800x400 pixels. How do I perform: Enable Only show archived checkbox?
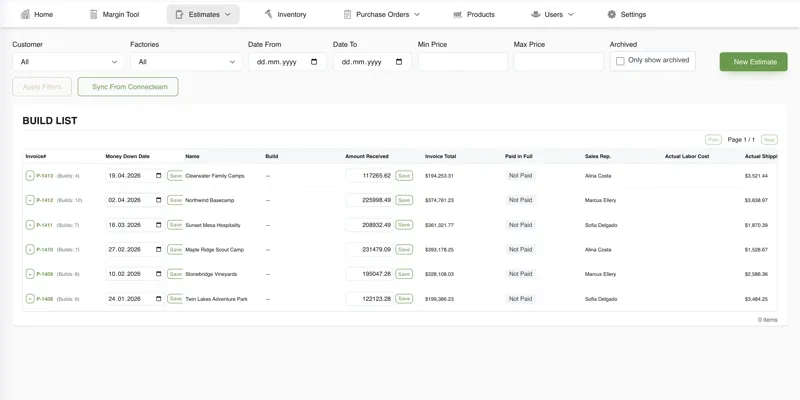[x=620, y=61]
